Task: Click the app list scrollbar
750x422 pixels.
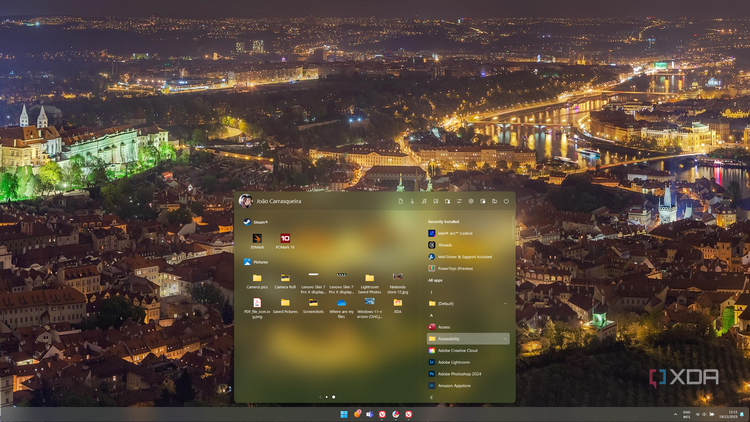Action: pos(513,229)
